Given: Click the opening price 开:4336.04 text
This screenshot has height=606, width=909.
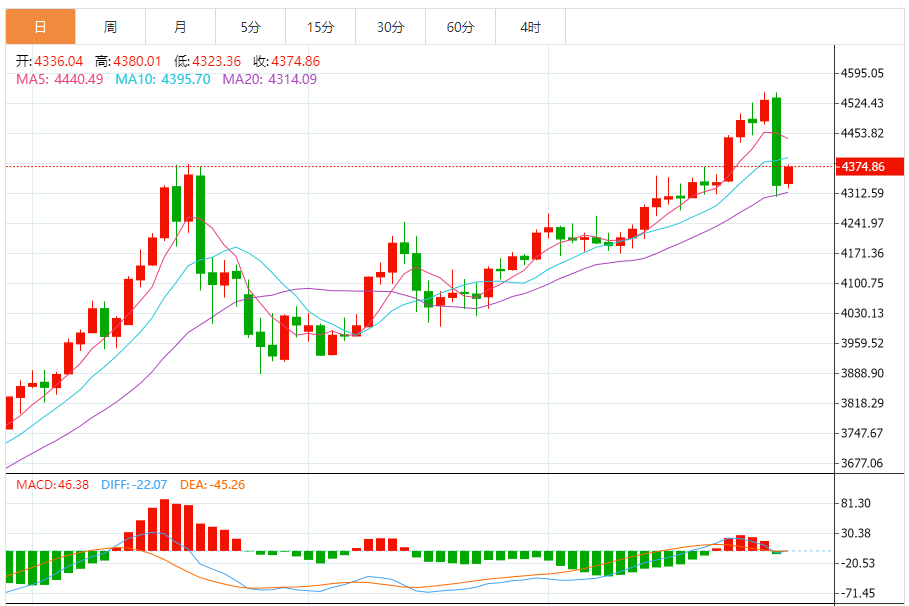Looking at the screenshot, I should [x=49, y=61].
